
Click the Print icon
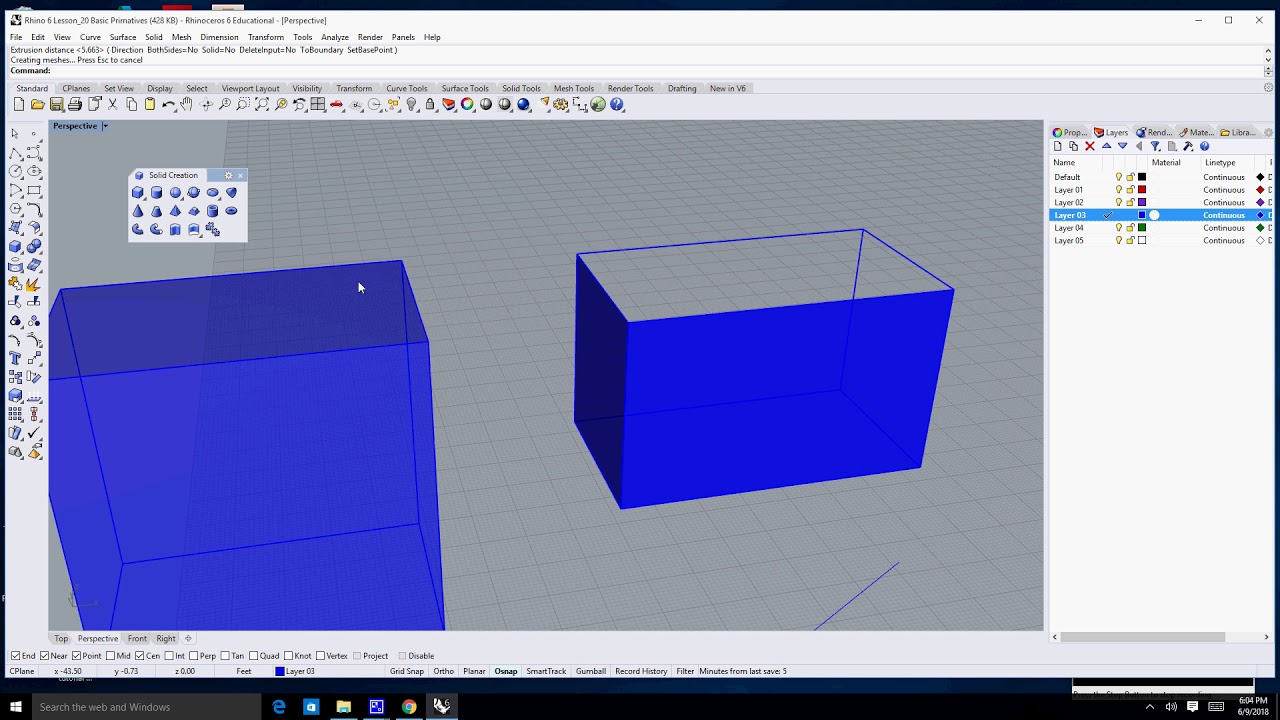[x=75, y=104]
